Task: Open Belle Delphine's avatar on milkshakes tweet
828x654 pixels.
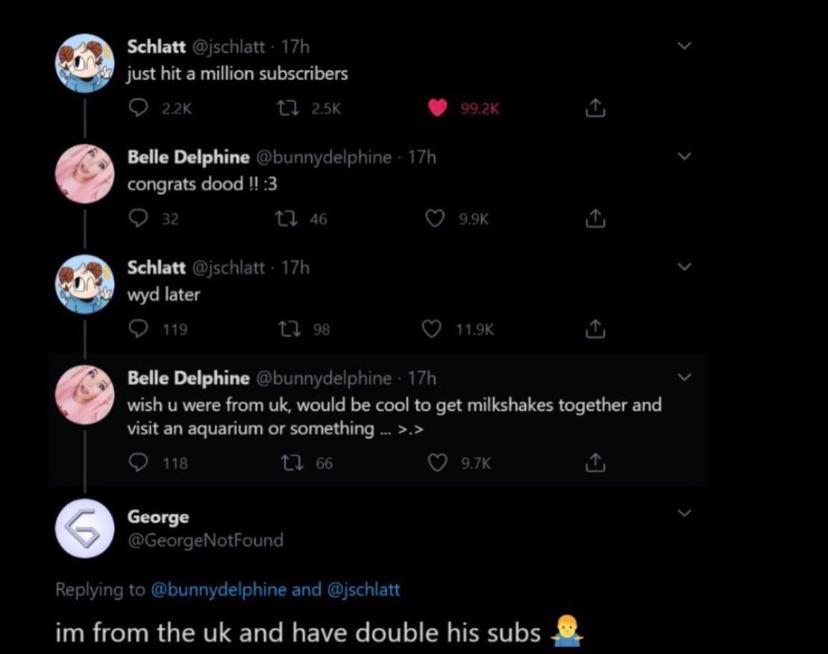Action: [x=84, y=395]
